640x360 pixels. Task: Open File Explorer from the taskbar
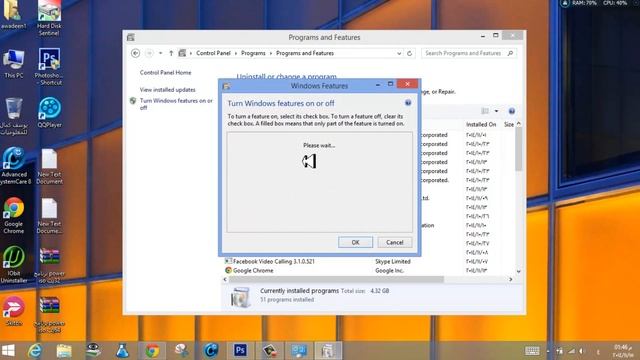[64, 351]
